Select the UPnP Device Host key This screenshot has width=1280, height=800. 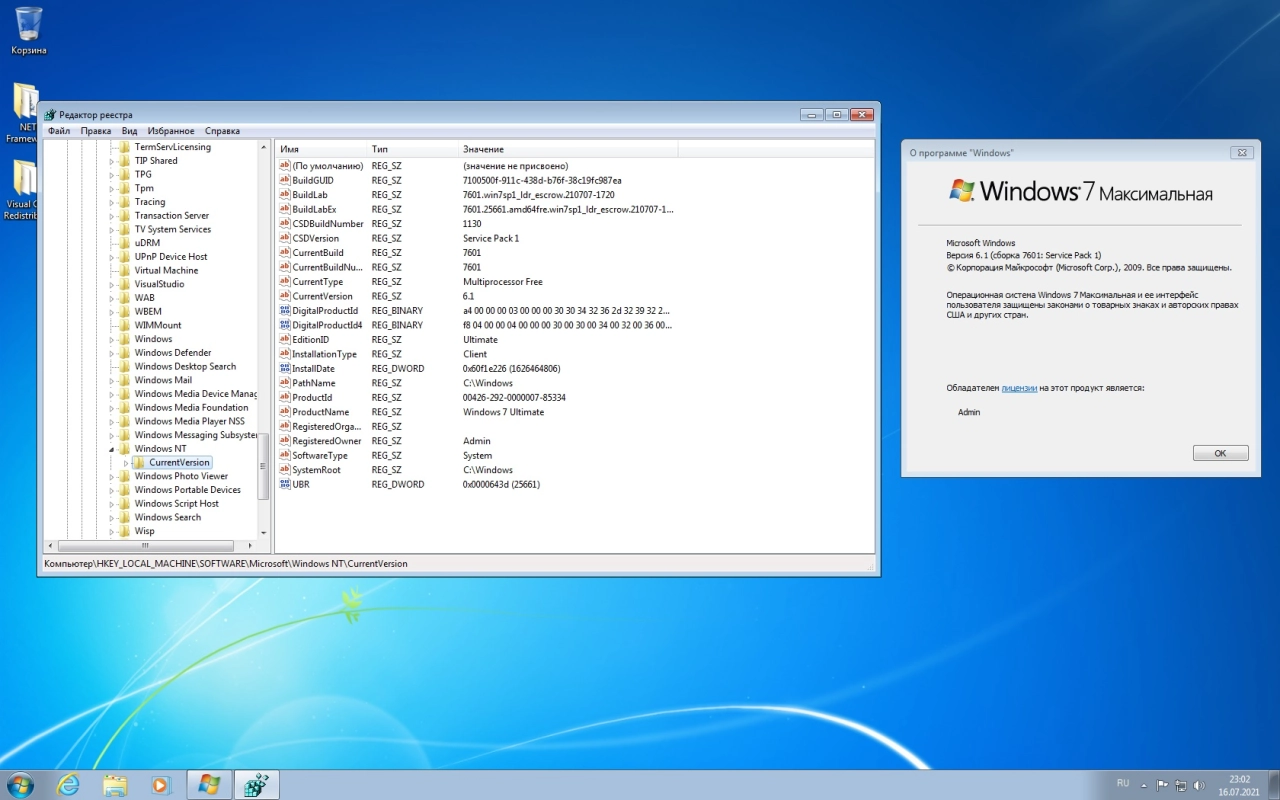171,256
